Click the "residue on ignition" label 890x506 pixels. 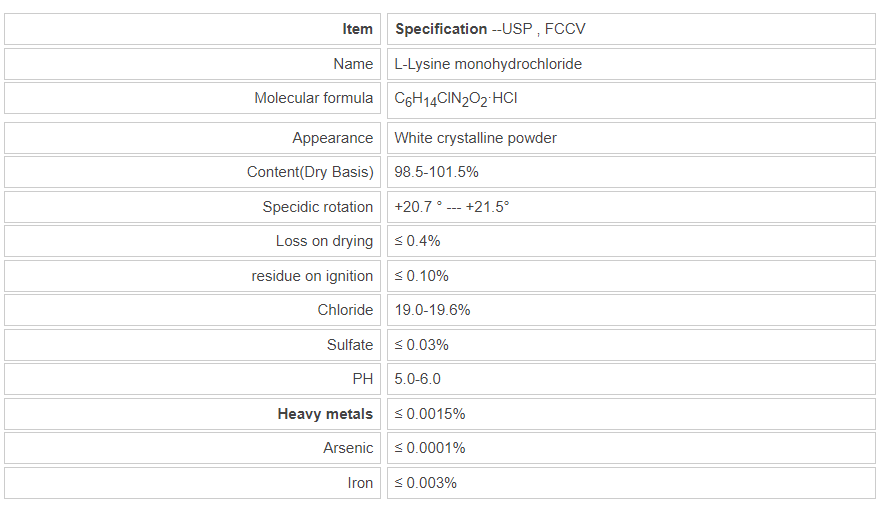coord(312,276)
